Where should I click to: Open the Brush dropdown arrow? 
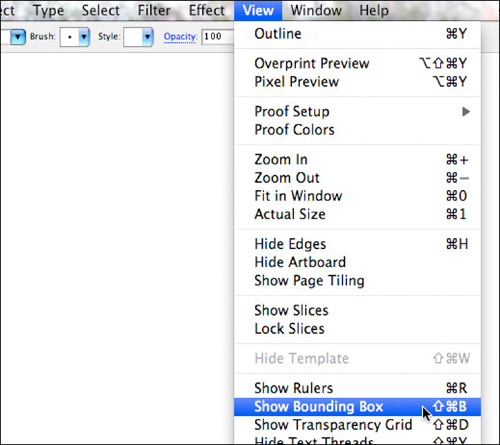[84, 37]
